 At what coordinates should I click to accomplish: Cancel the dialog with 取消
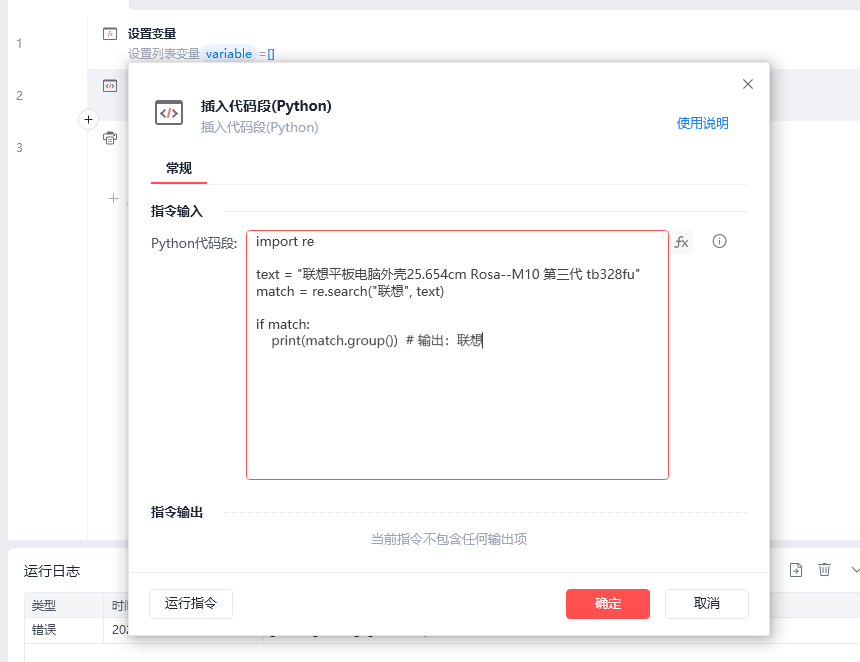pyautogui.click(x=706, y=603)
